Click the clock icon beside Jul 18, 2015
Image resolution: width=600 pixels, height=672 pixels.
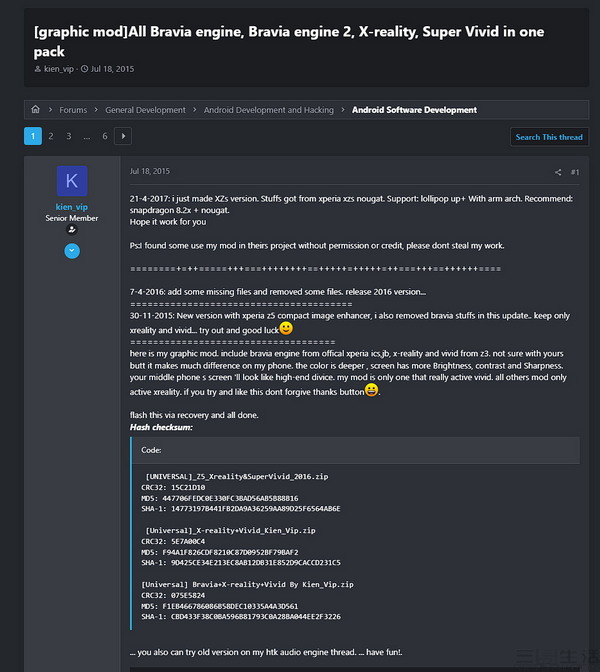84,69
